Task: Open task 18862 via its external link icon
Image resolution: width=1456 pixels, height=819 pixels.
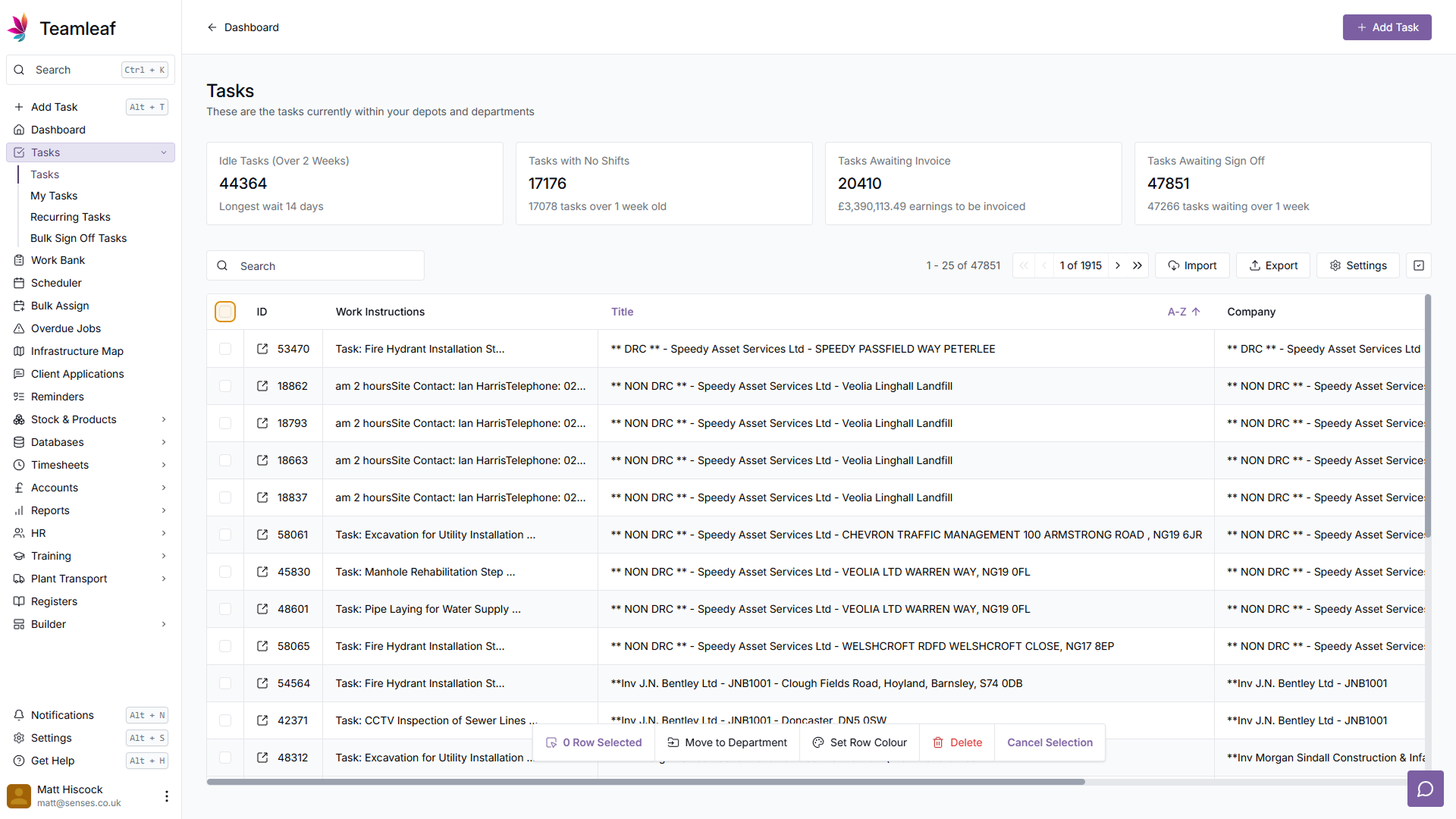Action: (x=262, y=386)
